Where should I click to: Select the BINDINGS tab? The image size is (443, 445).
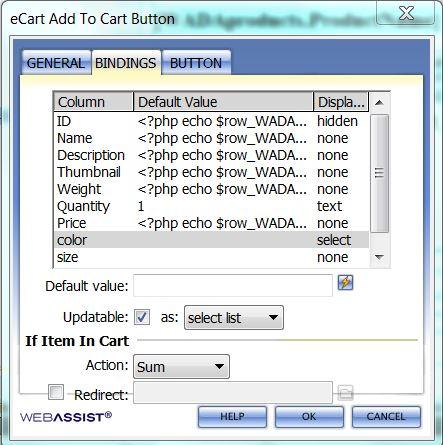(126, 63)
